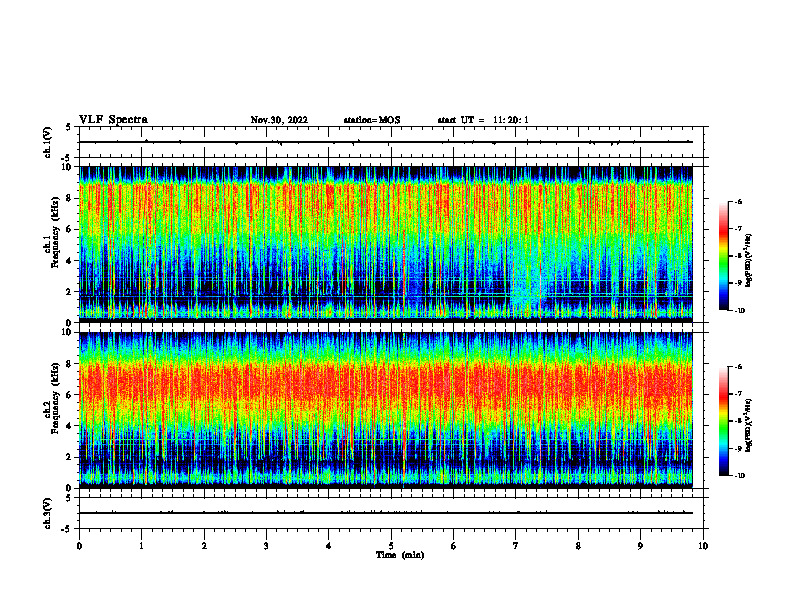Click time axis tick label "1"
Screen dimensions: 792x612
pos(141,546)
